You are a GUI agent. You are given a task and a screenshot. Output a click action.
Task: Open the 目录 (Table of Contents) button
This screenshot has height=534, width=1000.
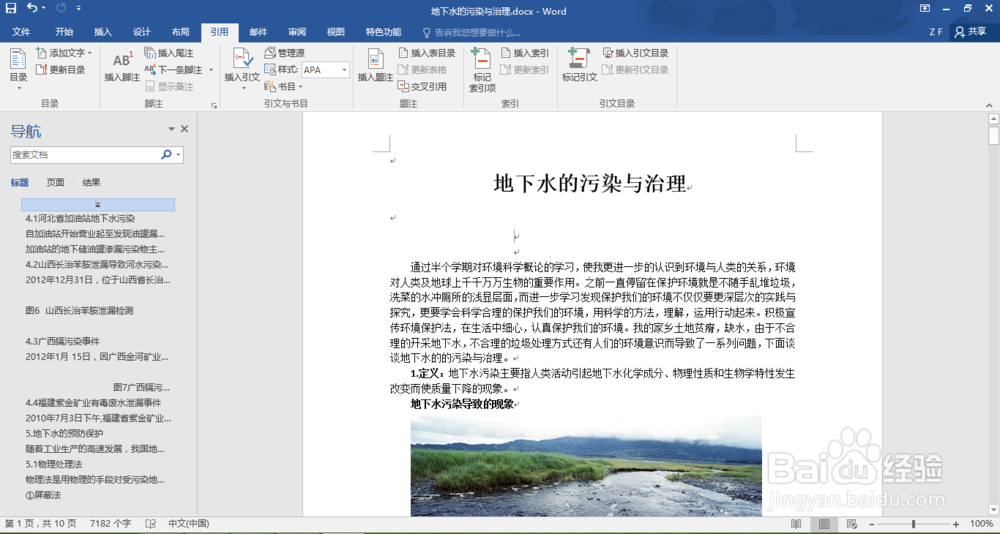[18, 69]
